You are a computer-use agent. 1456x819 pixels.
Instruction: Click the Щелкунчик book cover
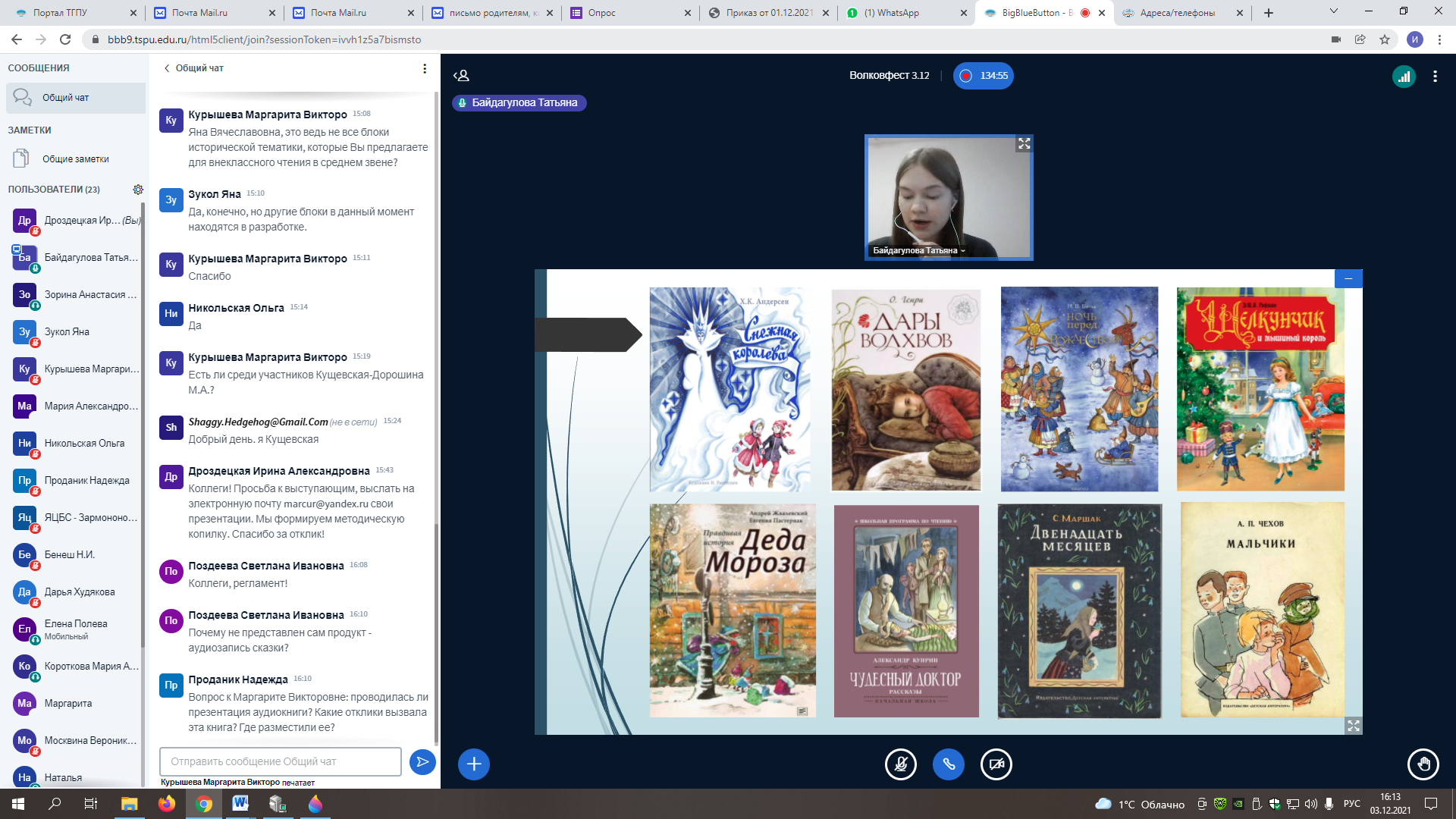[x=1260, y=389]
